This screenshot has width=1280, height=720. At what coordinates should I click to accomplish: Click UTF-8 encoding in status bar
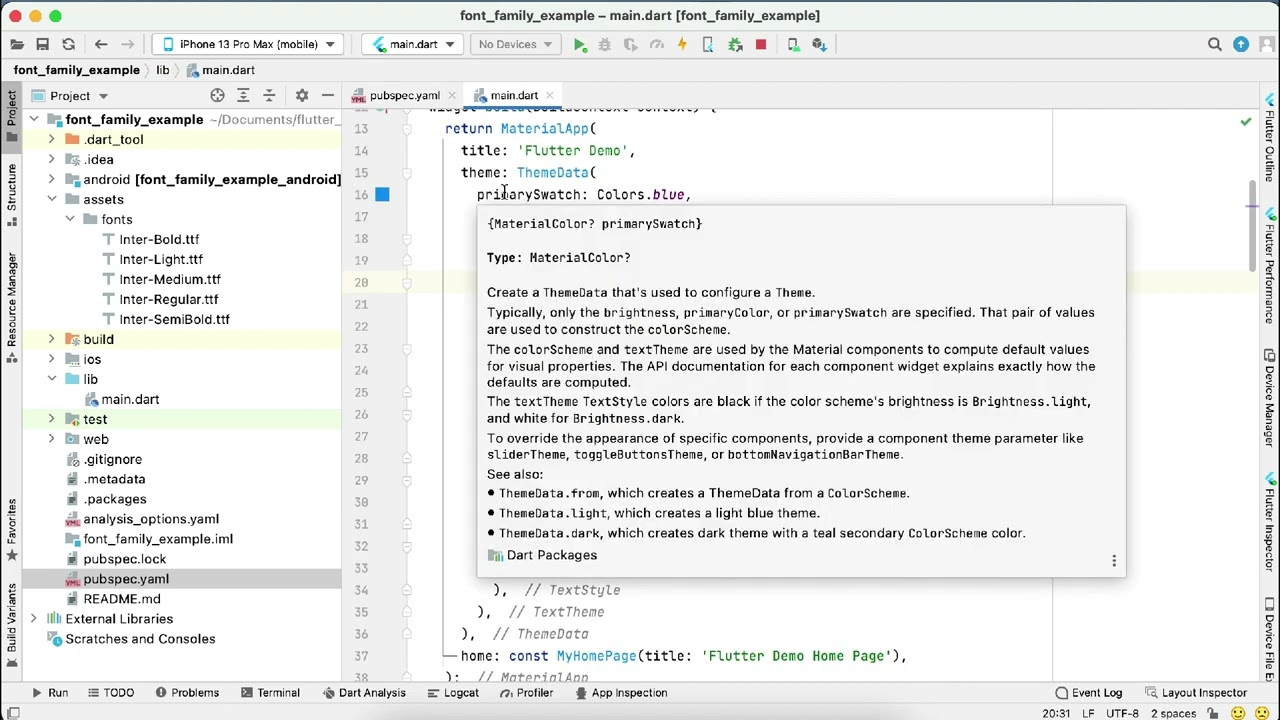point(1122,713)
